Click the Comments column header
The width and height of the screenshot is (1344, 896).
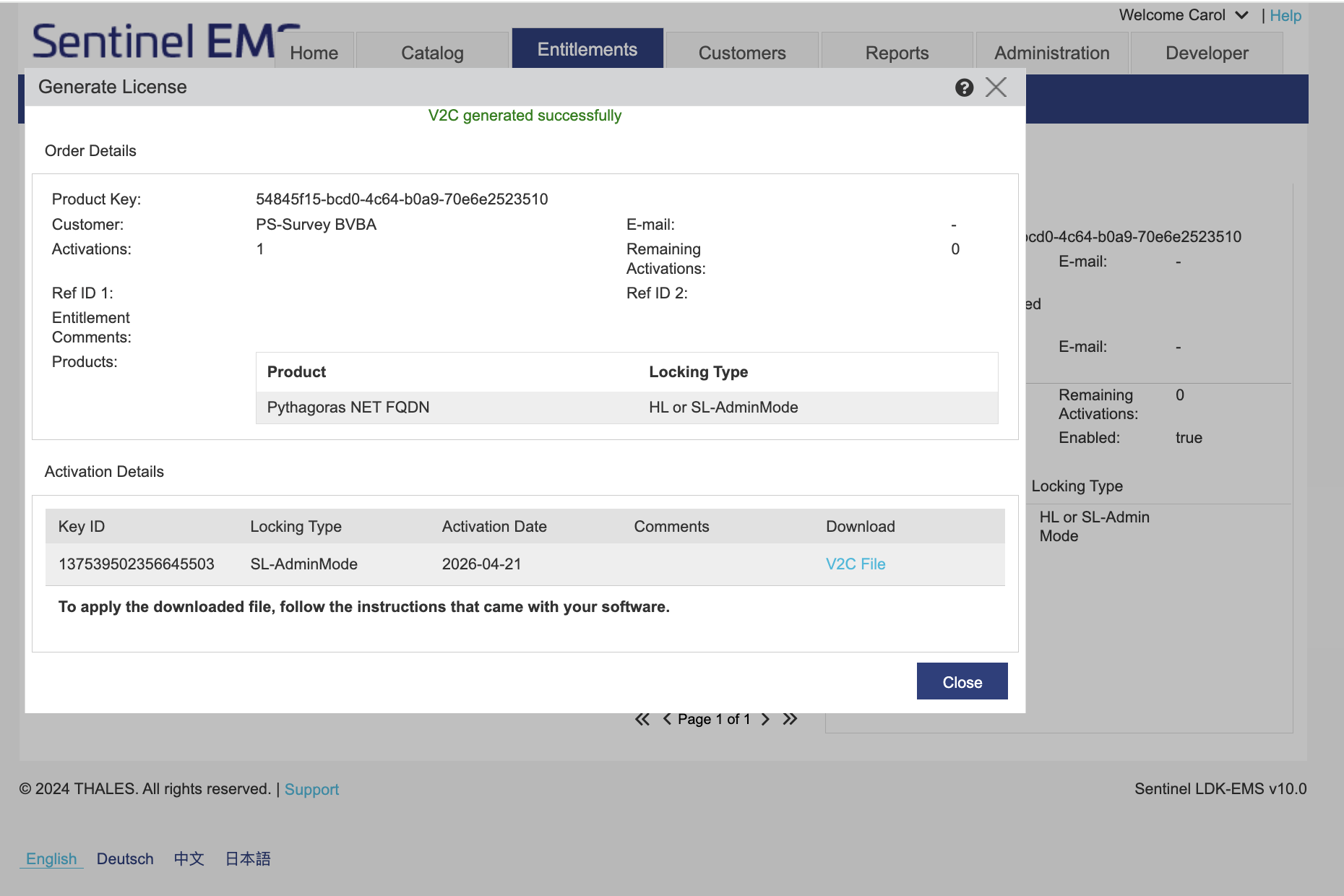672,527
